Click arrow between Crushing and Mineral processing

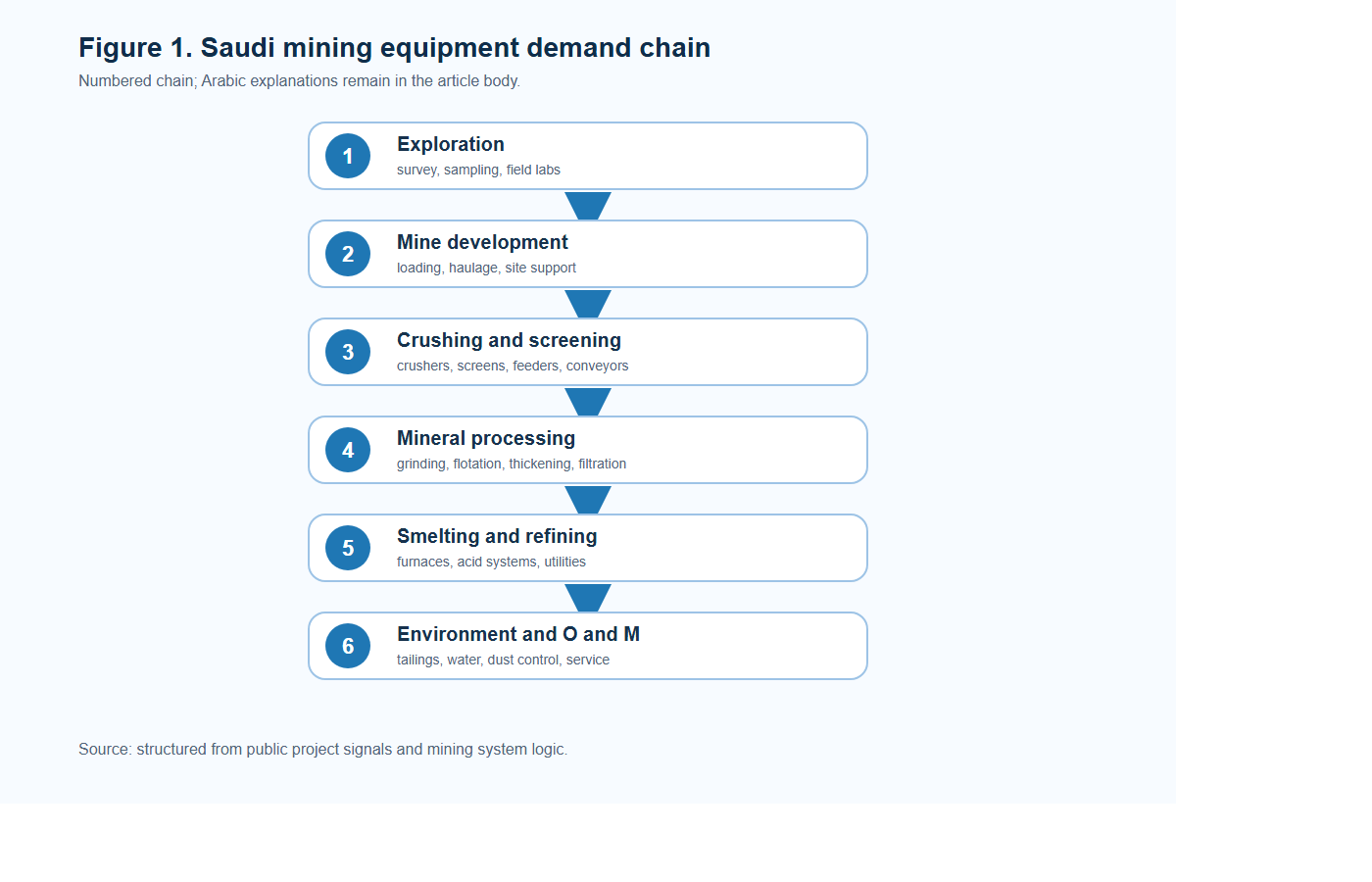588,401
